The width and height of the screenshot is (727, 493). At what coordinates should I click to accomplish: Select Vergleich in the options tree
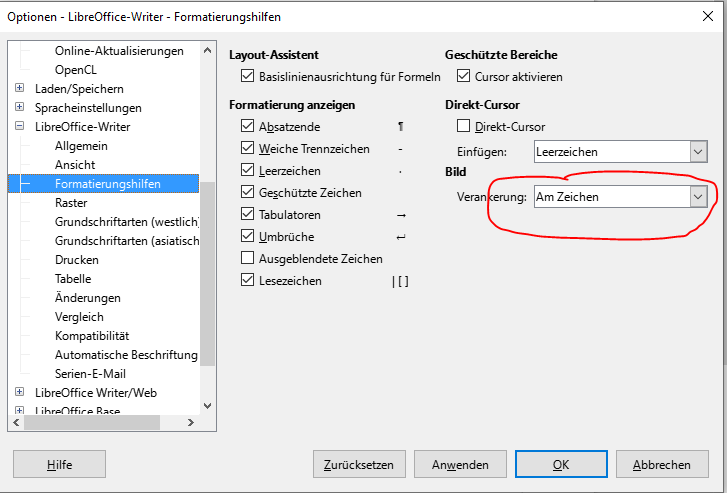tap(79, 317)
